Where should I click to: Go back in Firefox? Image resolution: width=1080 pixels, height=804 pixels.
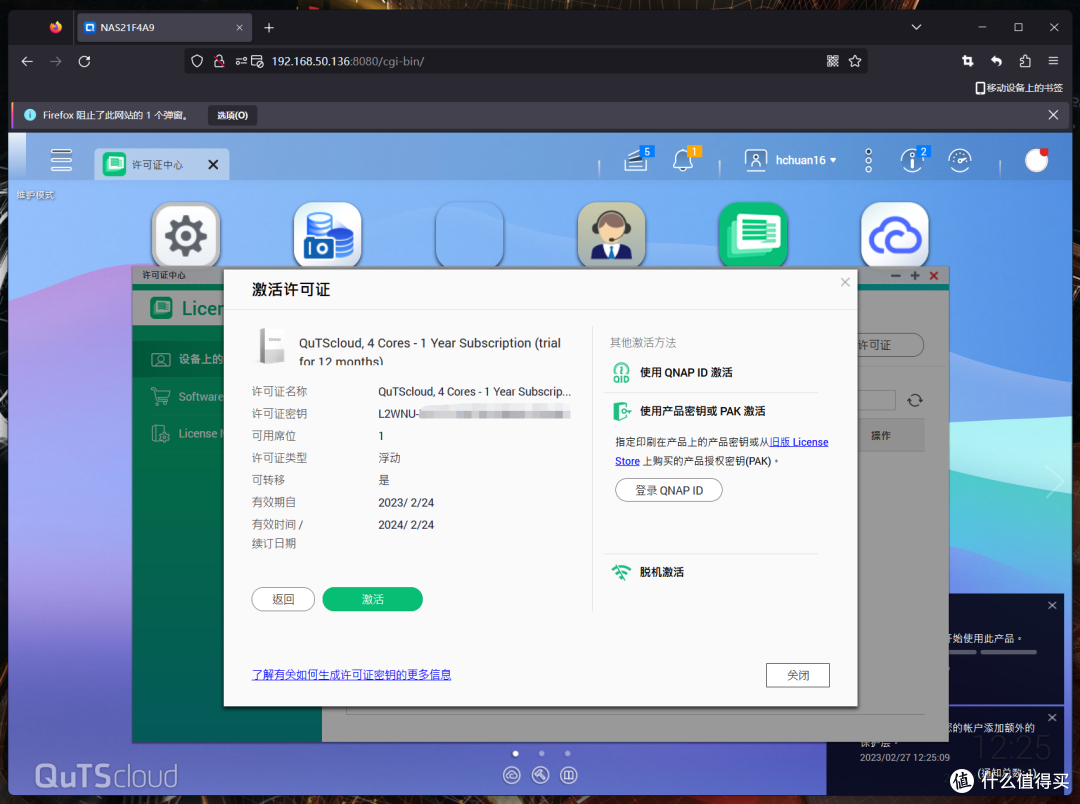(x=27, y=61)
